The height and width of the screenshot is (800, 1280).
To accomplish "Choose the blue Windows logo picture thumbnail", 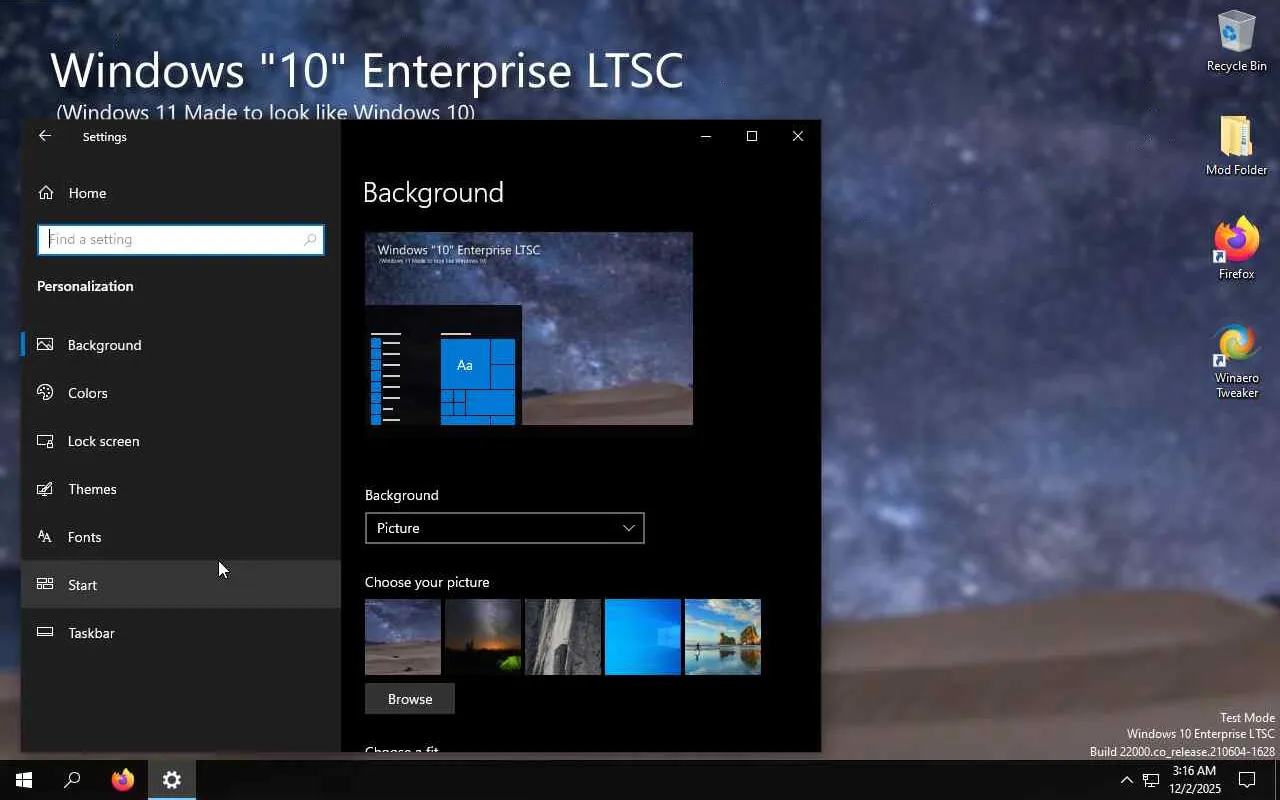I will click(x=643, y=637).
